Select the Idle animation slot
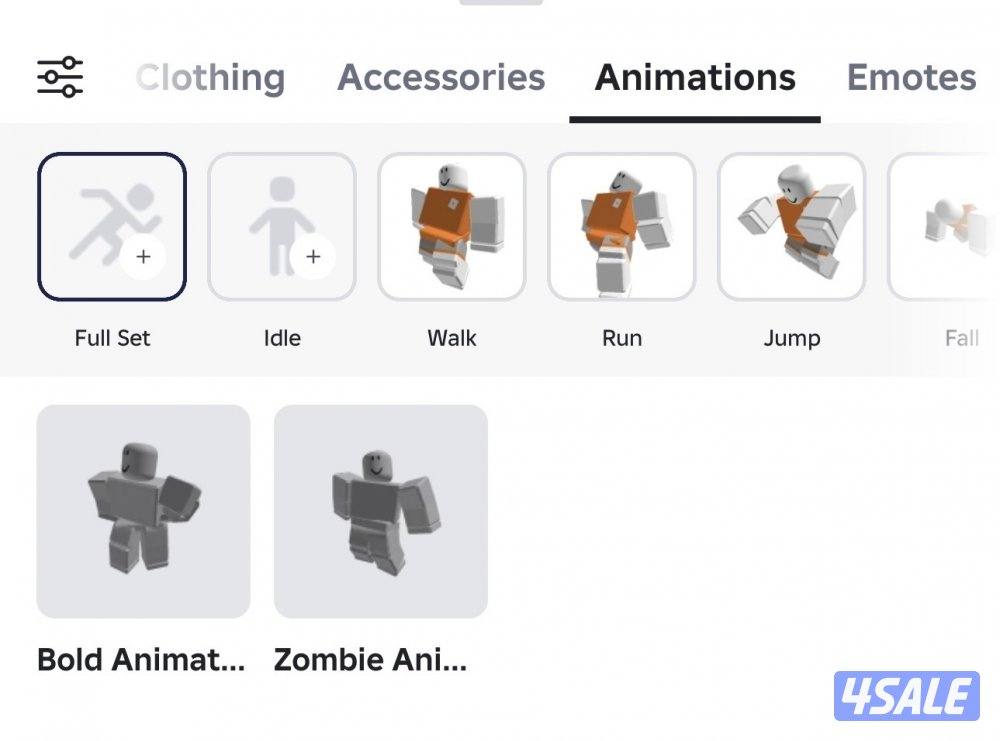The height and width of the screenshot is (741, 1000). click(282, 226)
